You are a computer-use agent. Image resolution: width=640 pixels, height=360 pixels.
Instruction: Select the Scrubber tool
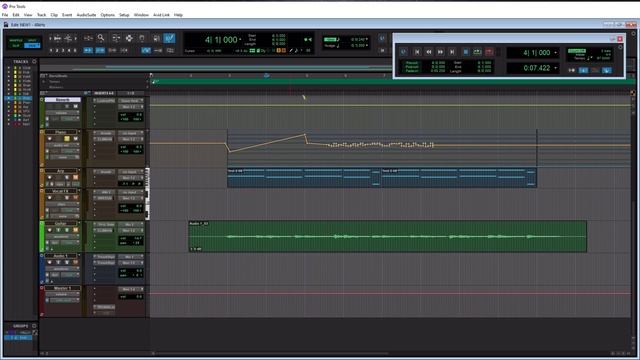(x=156, y=38)
